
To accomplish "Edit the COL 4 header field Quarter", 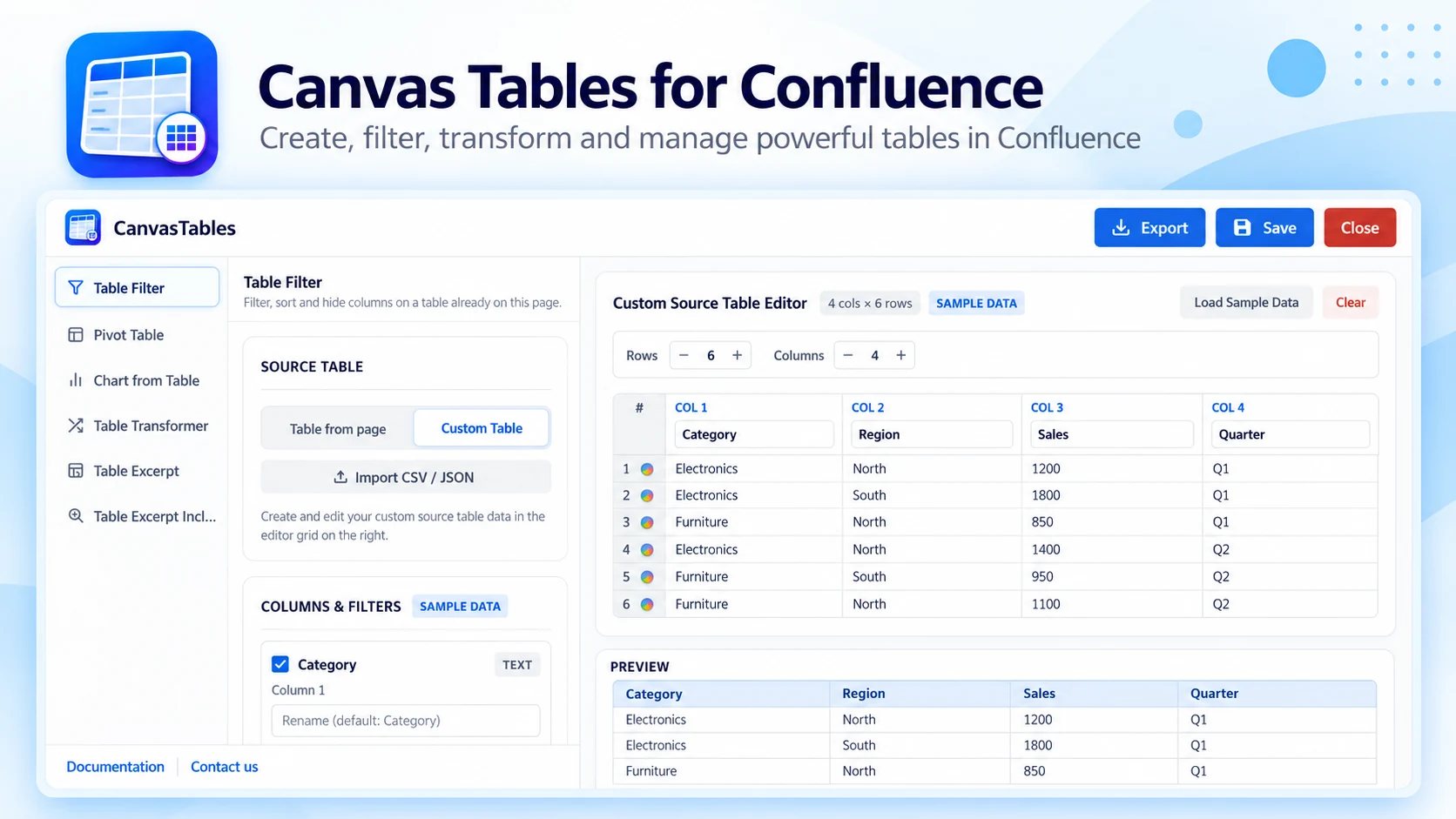I will tap(1291, 434).
